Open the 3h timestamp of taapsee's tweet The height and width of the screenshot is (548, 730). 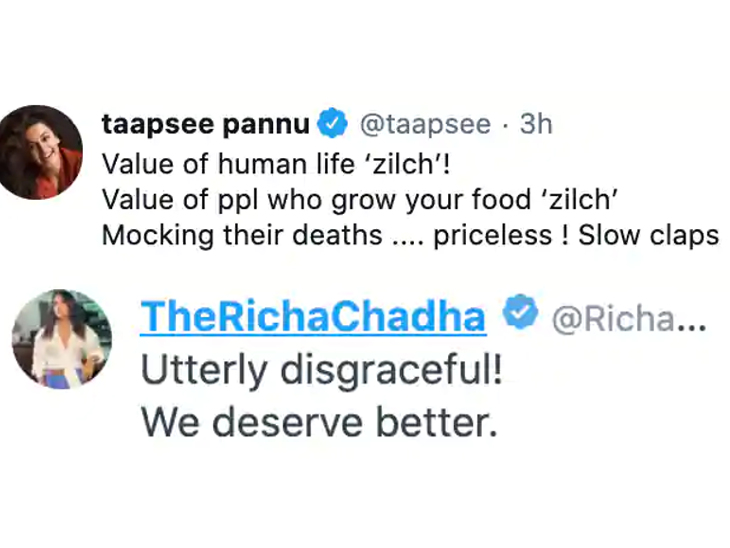pos(536,123)
